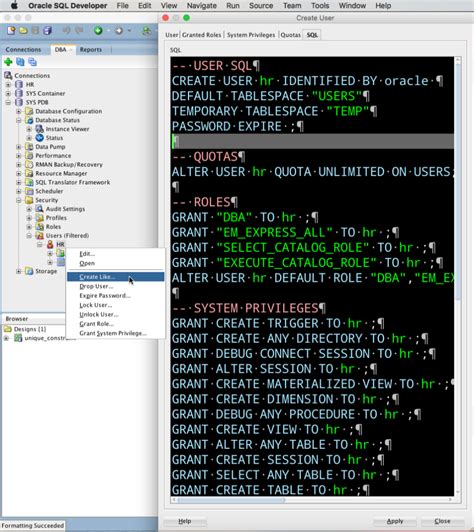Click the RMAN Backup/Recovery icon
Image resolution: width=474 pixels, height=532 pixels.
(x=29, y=165)
